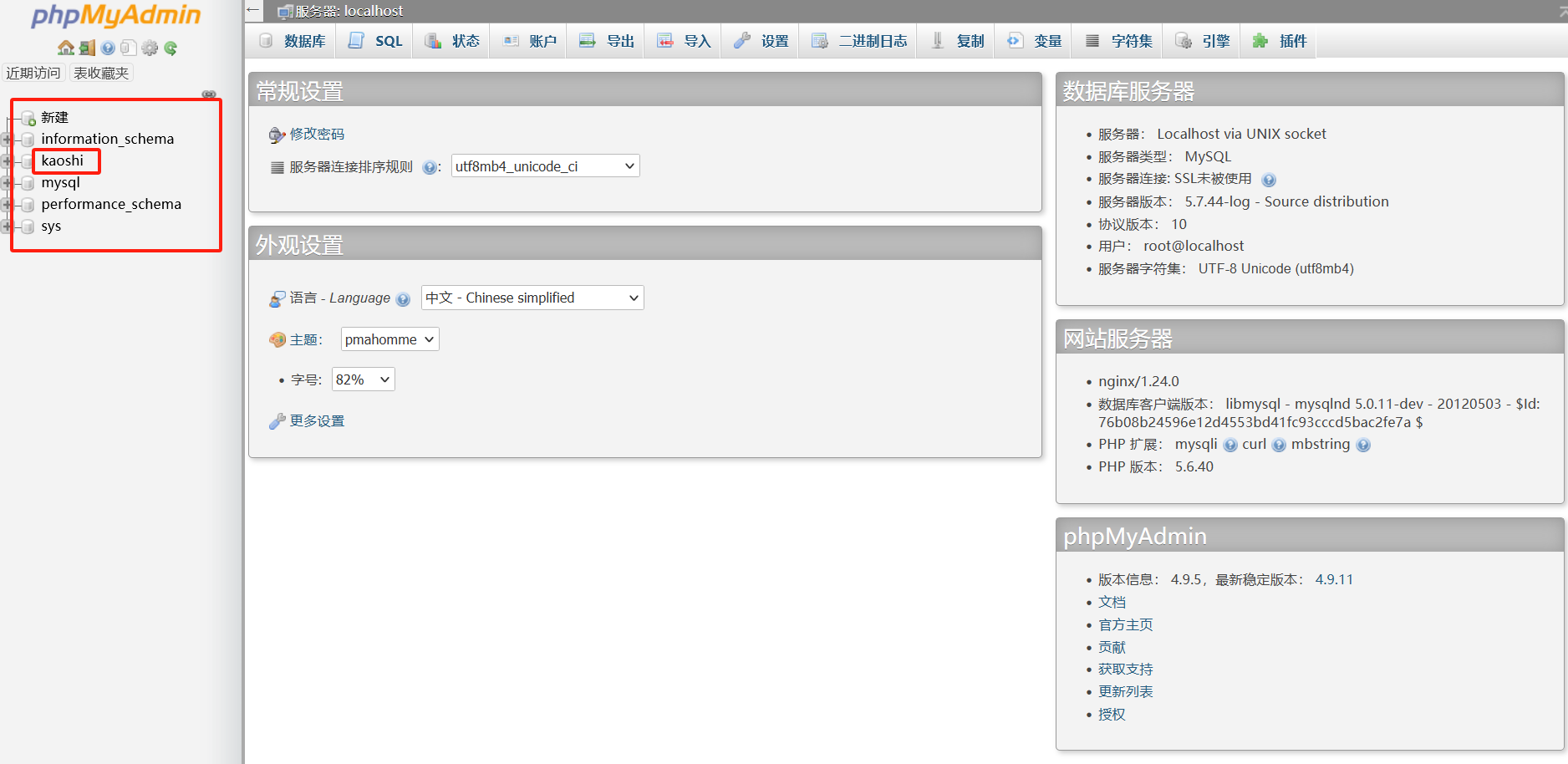
Task: Click the Home icon in the navigation panel
Action: 66,48
